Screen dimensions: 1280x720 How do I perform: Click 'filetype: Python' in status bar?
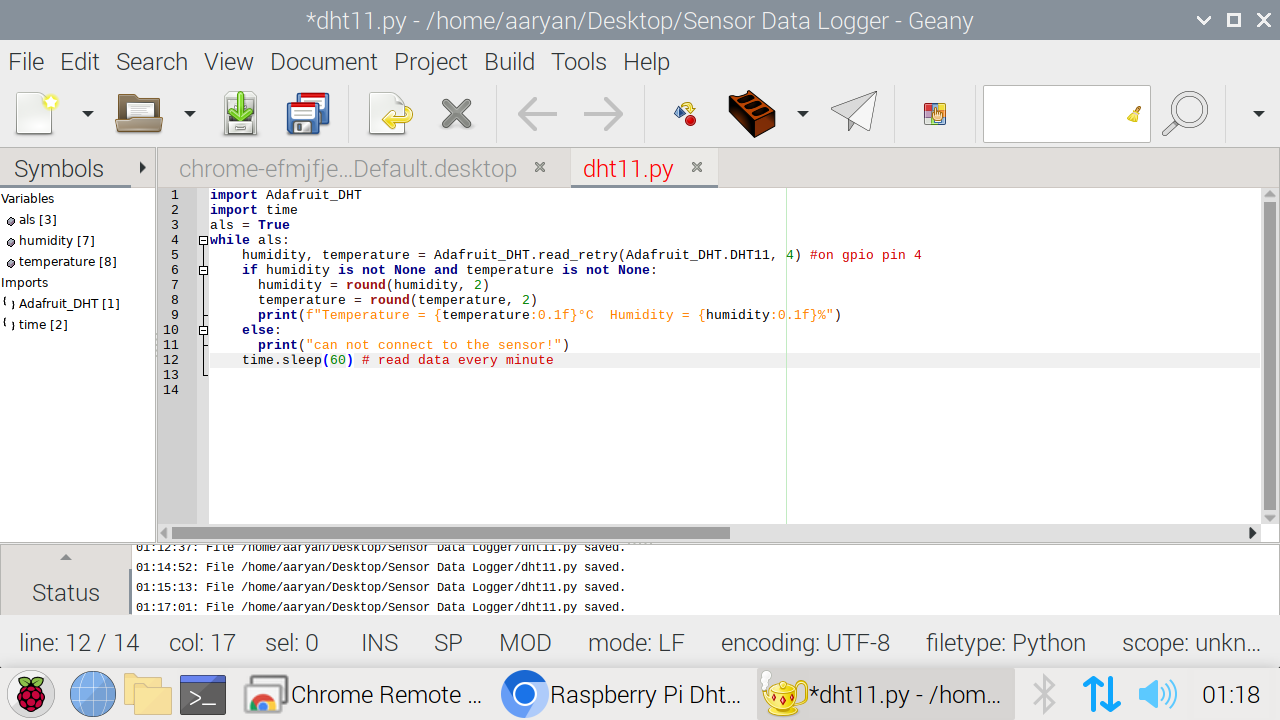pyautogui.click(x=1005, y=643)
